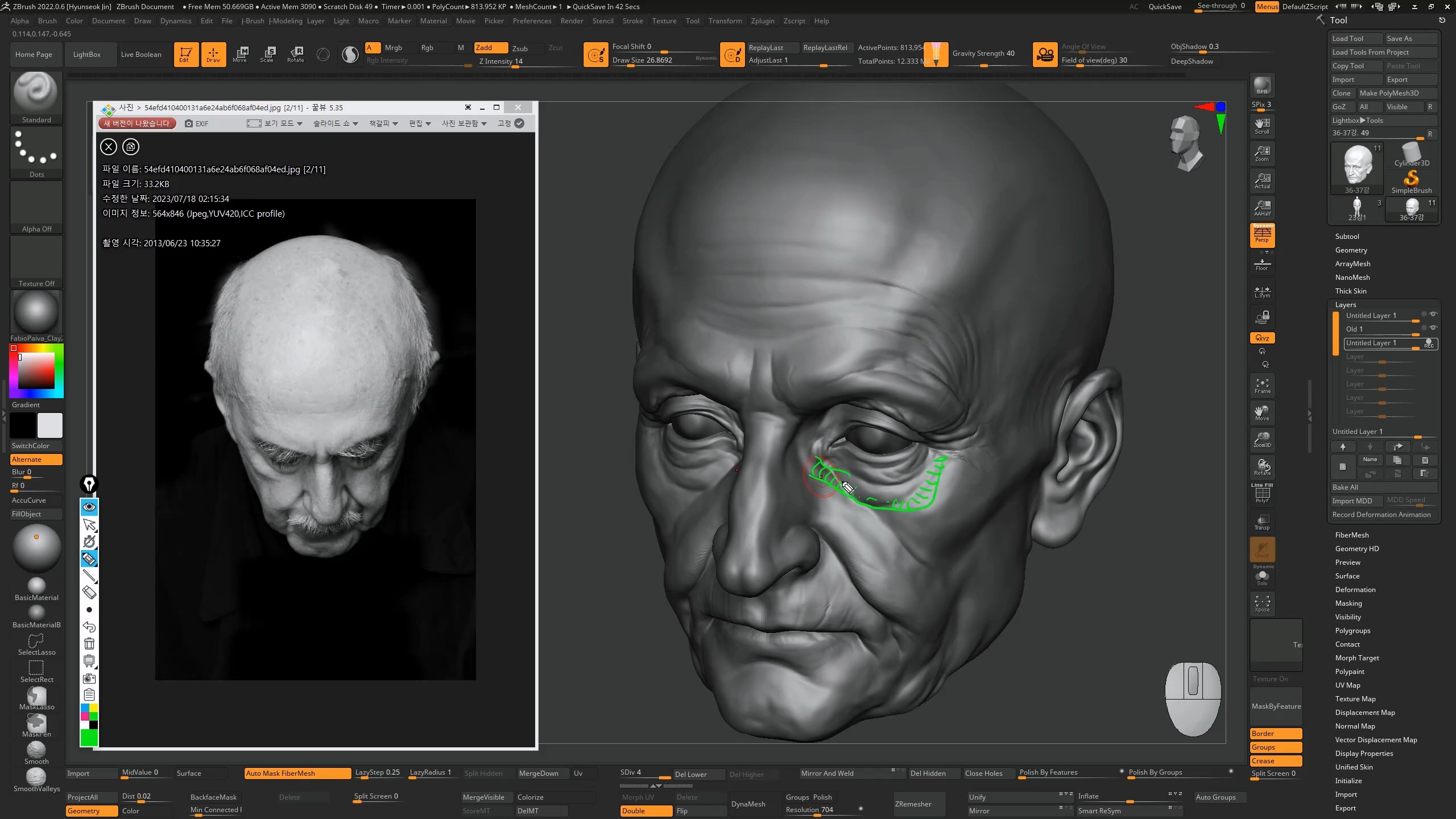Enable the Transp transparency icon
1456x819 pixels.
coord(1262,522)
